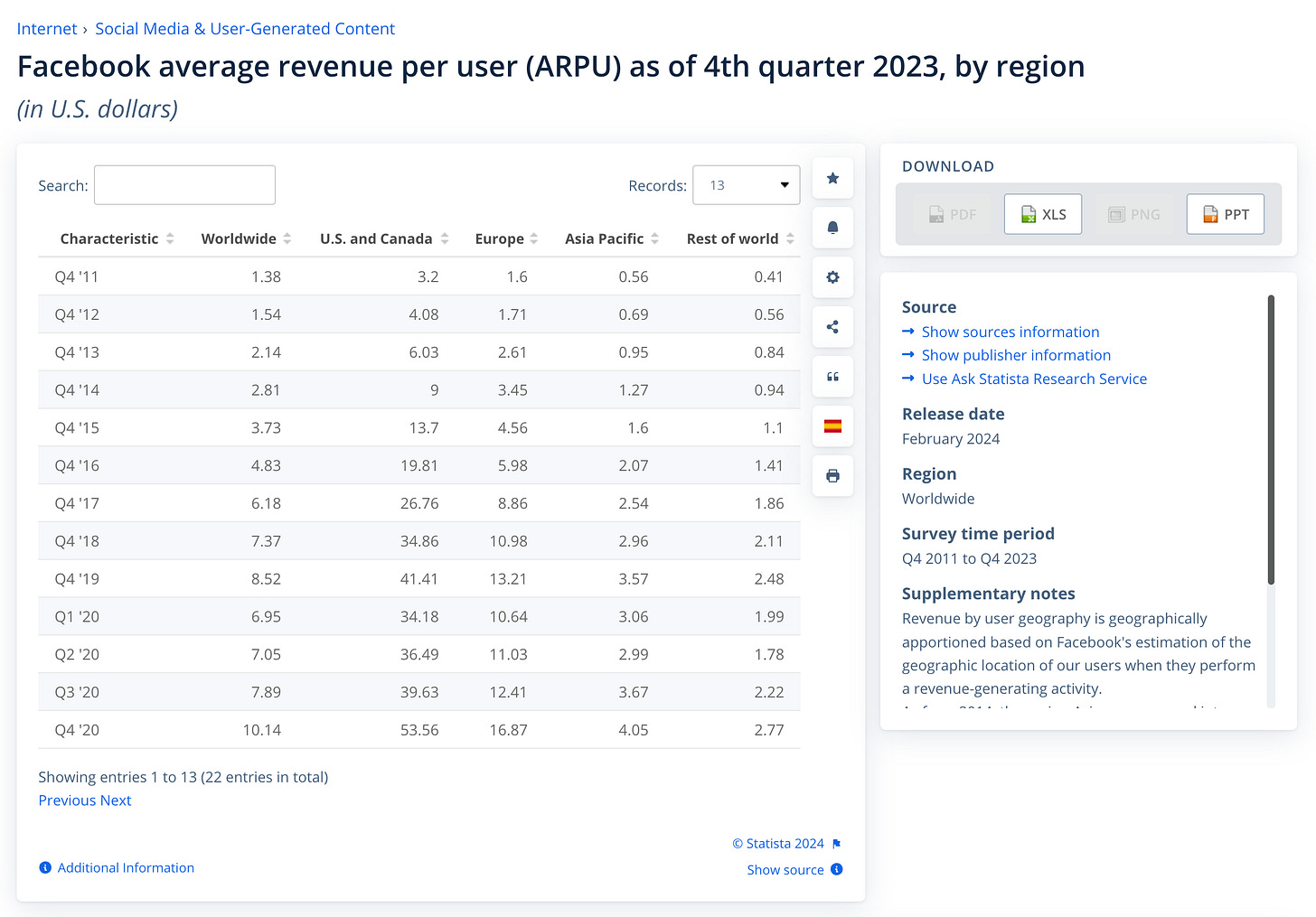Image resolution: width=1316 pixels, height=917 pixels.
Task: Click the printer icon
Action: (x=832, y=476)
